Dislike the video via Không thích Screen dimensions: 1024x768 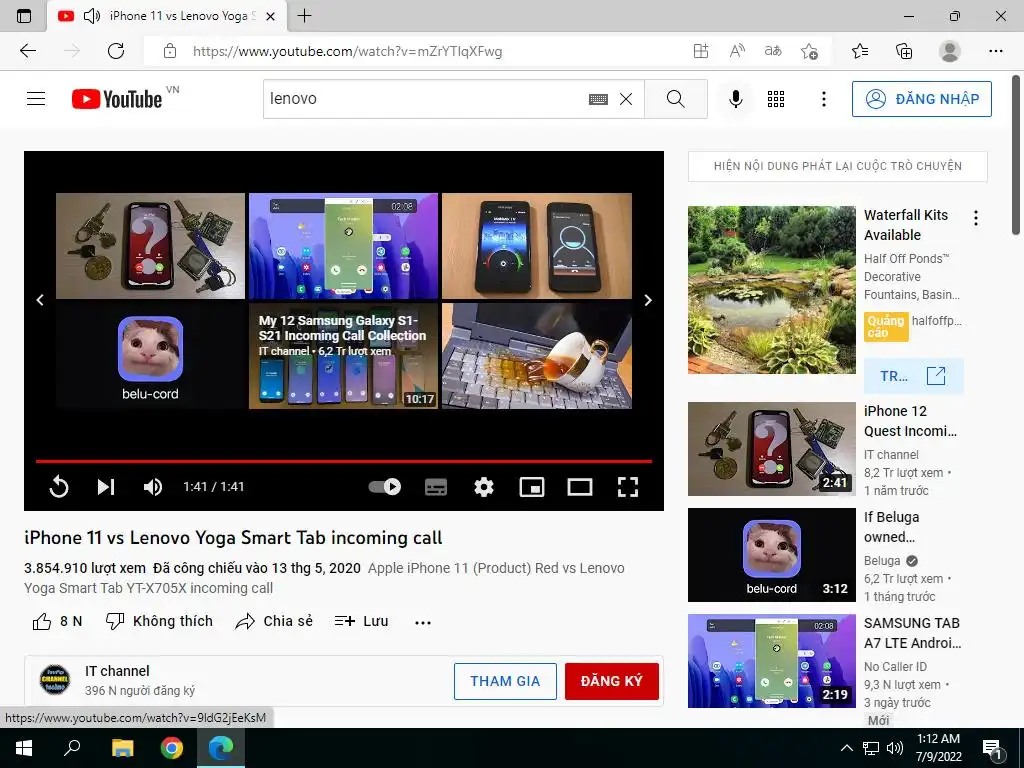(x=159, y=622)
